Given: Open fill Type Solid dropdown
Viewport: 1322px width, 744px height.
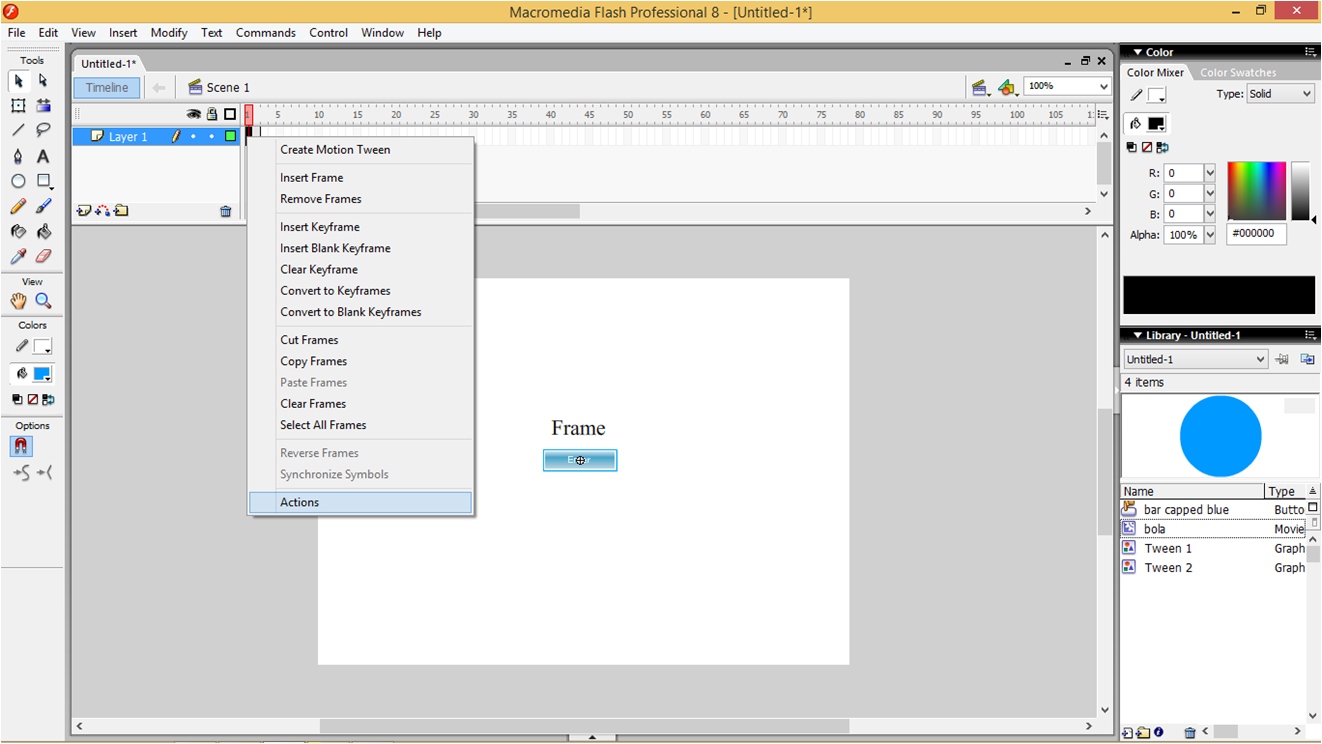Looking at the screenshot, I should (1279, 94).
